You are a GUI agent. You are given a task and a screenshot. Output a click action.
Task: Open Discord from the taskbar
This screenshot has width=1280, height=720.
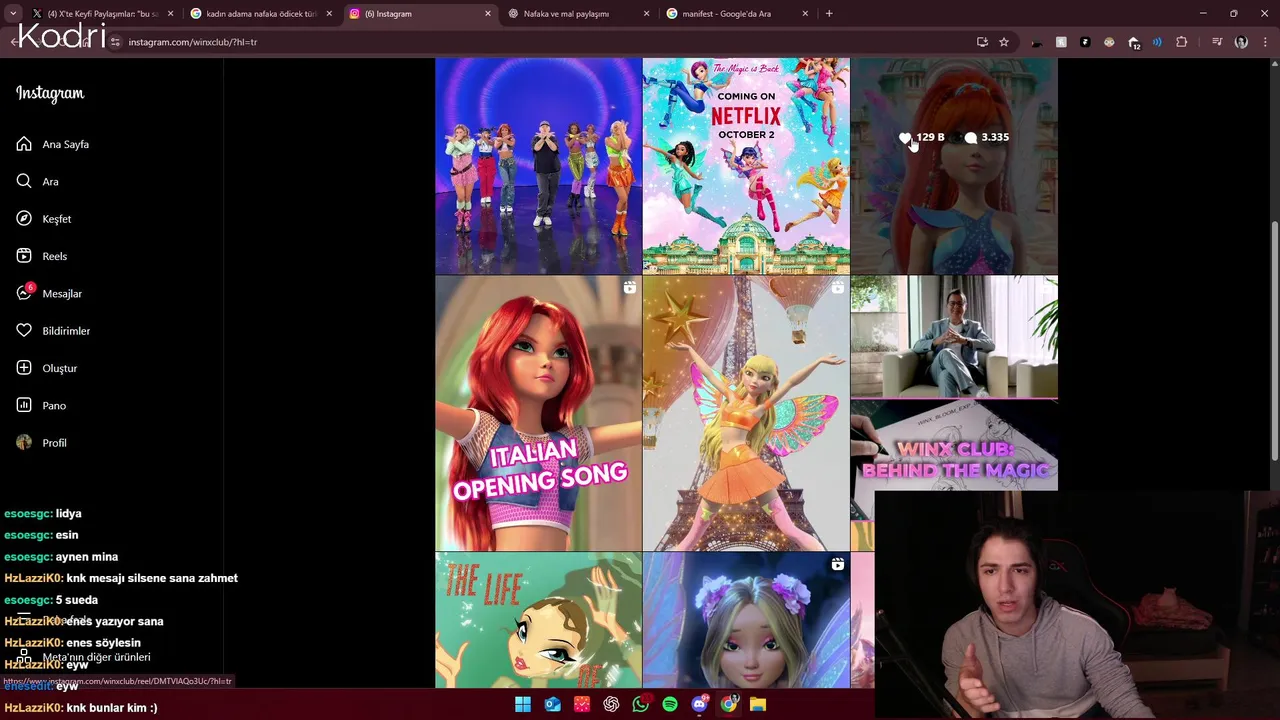pyautogui.click(x=699, y=704)
